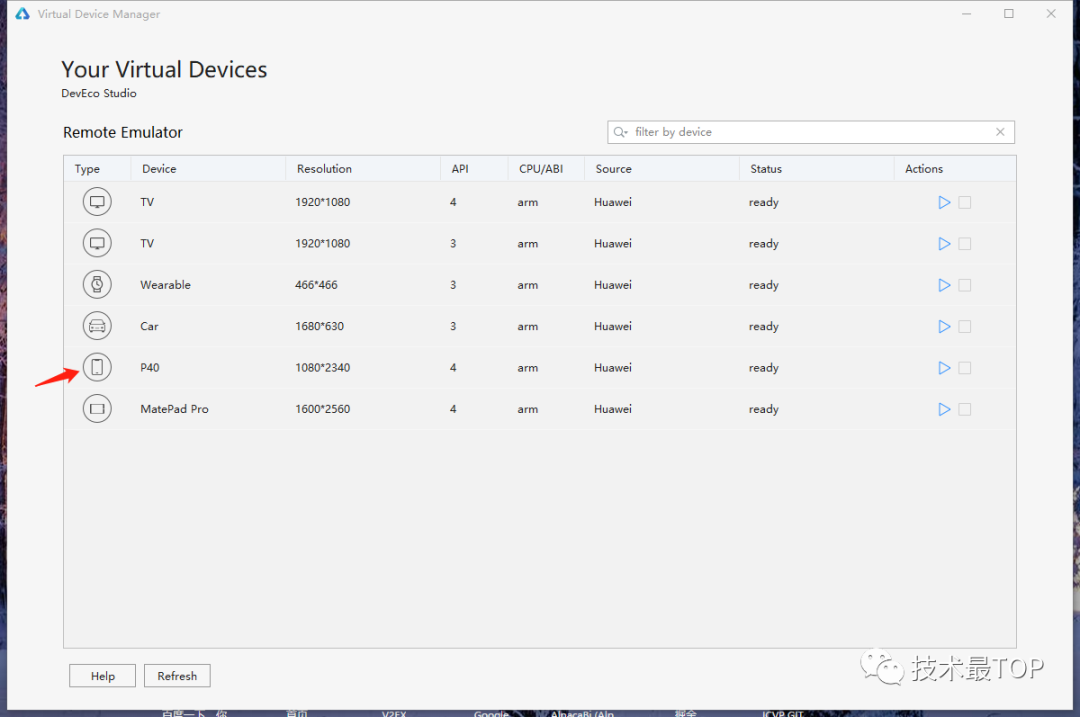
Task: Select the MatePad Pro tablet type icon
Action: [x=97, y=408]
